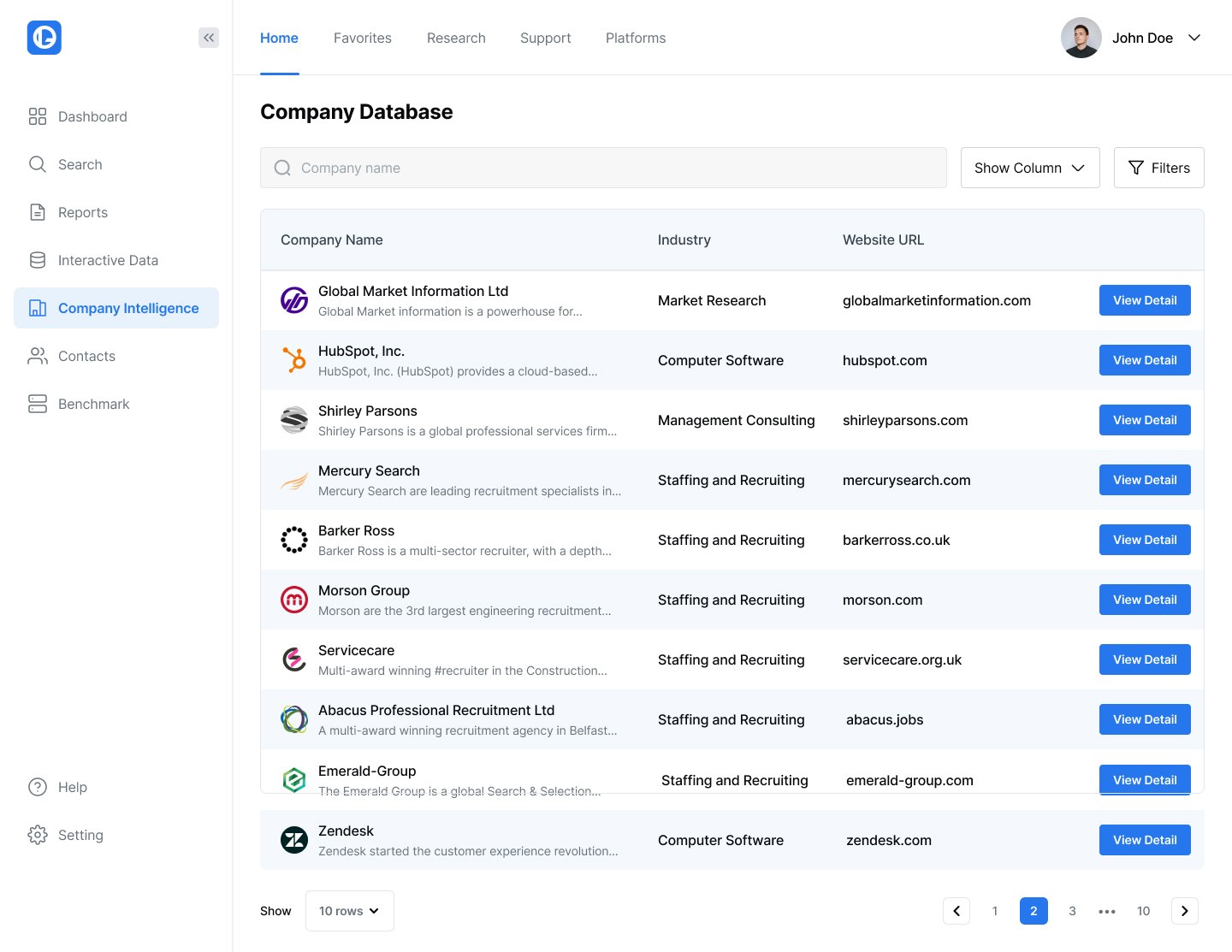Open Benchmark in the sidebar
Image resolution: width=1232 pixels, height=952 pixels.
tap(116, 404)
